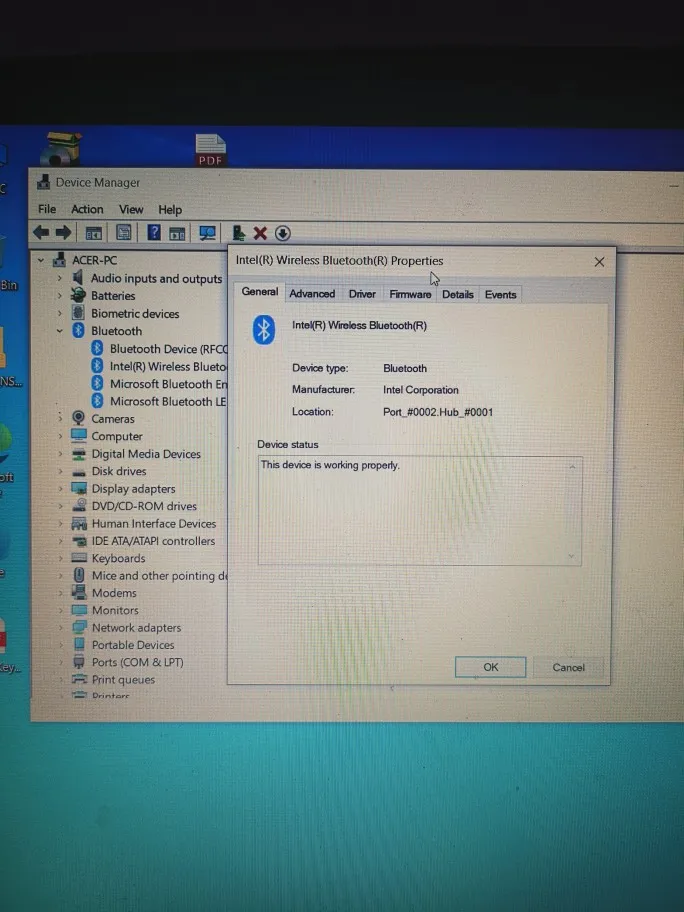Click the Mice and other pointing devices icon
This screenshot has width=684, height=912.
(79, 575)
